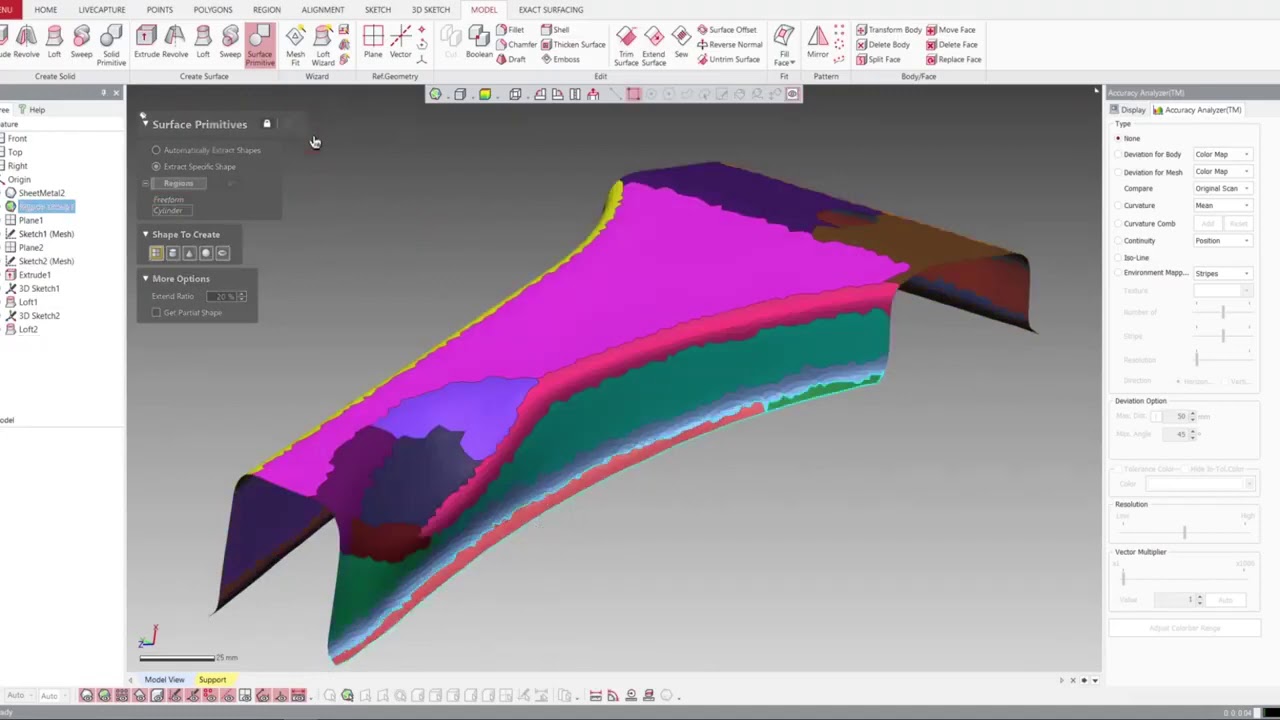This screenshot has width=1280, height=720.
Task: Select the Curvature radio option
Action: click(1118, 205)
